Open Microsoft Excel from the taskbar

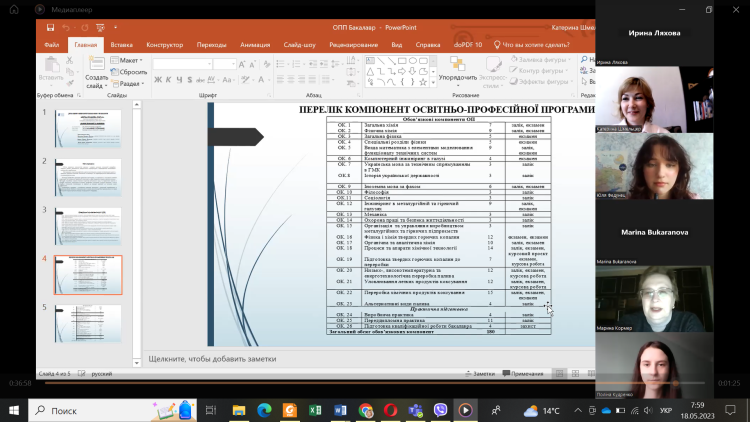tap(315, 410)
